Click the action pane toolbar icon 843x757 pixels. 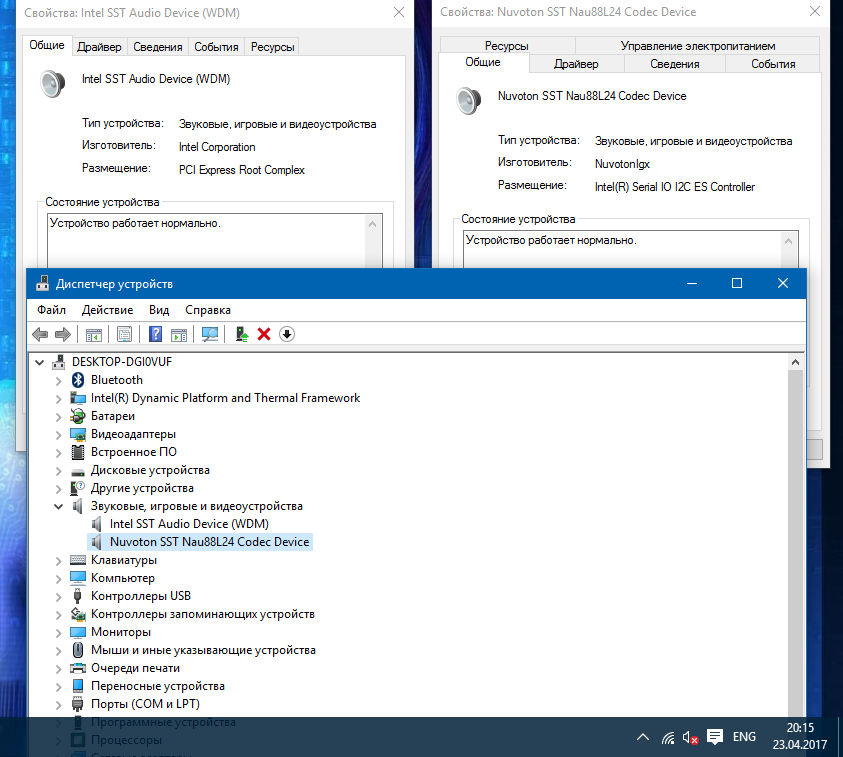point(179,334)
